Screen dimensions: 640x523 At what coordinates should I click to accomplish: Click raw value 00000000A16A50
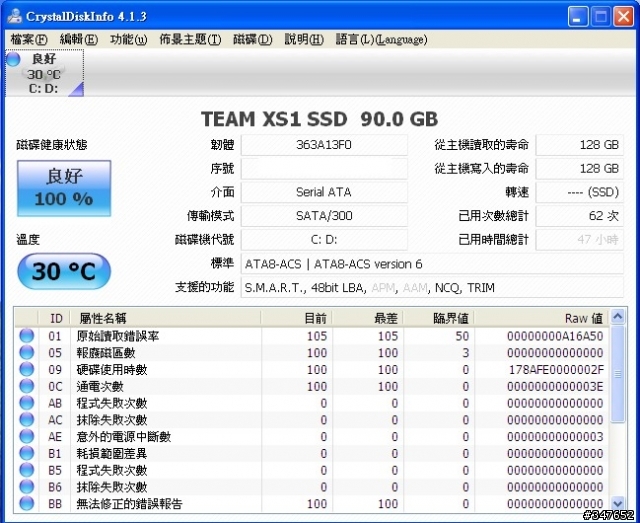(555, 336)
